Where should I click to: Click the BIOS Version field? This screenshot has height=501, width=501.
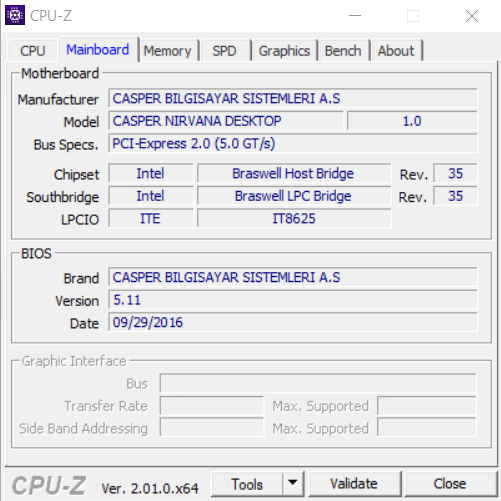(x=293, y=300)
